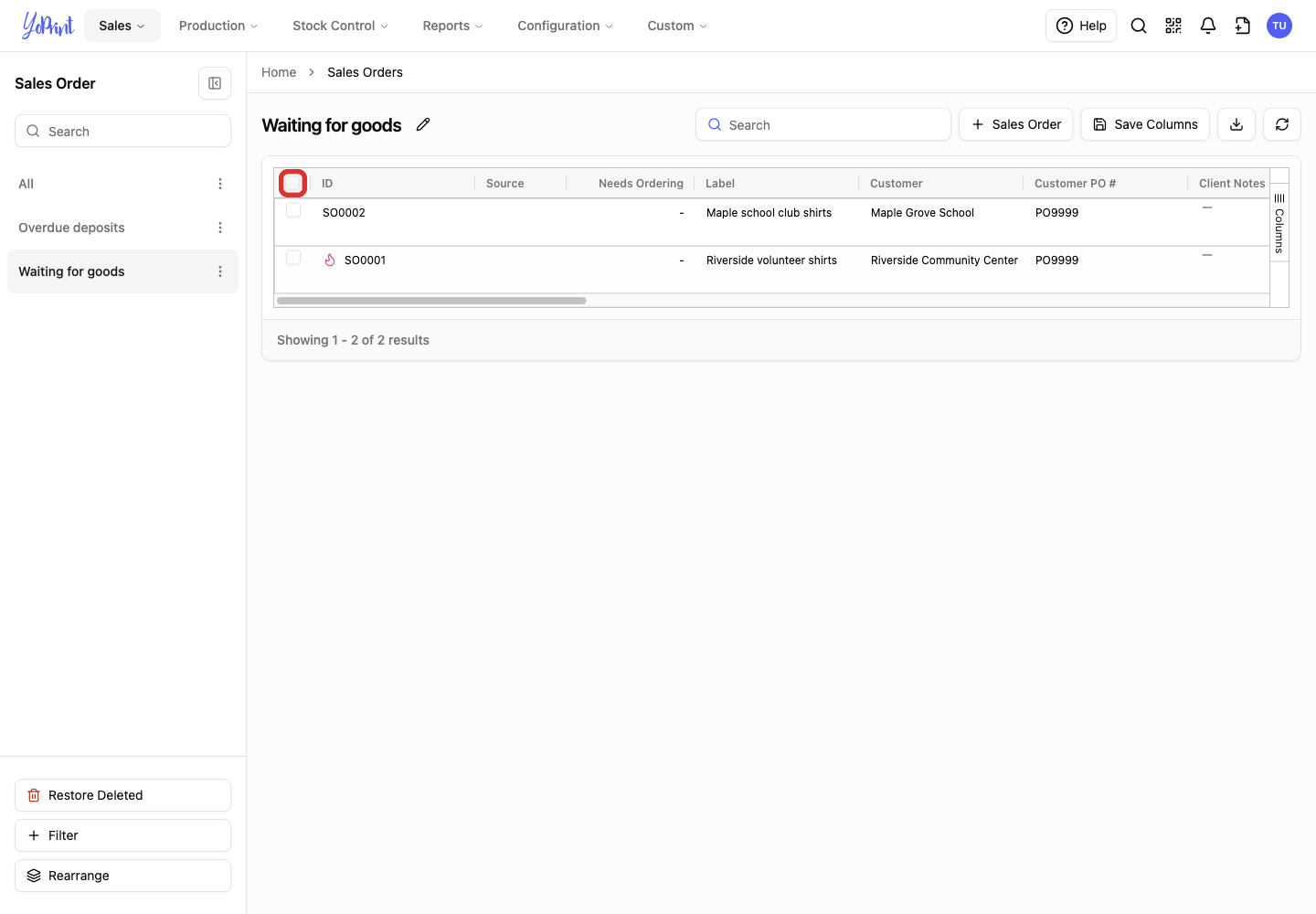Viewport: 1316px width, 914px height.
Task: Open sales order SO0002
Action: pos(344,213)
